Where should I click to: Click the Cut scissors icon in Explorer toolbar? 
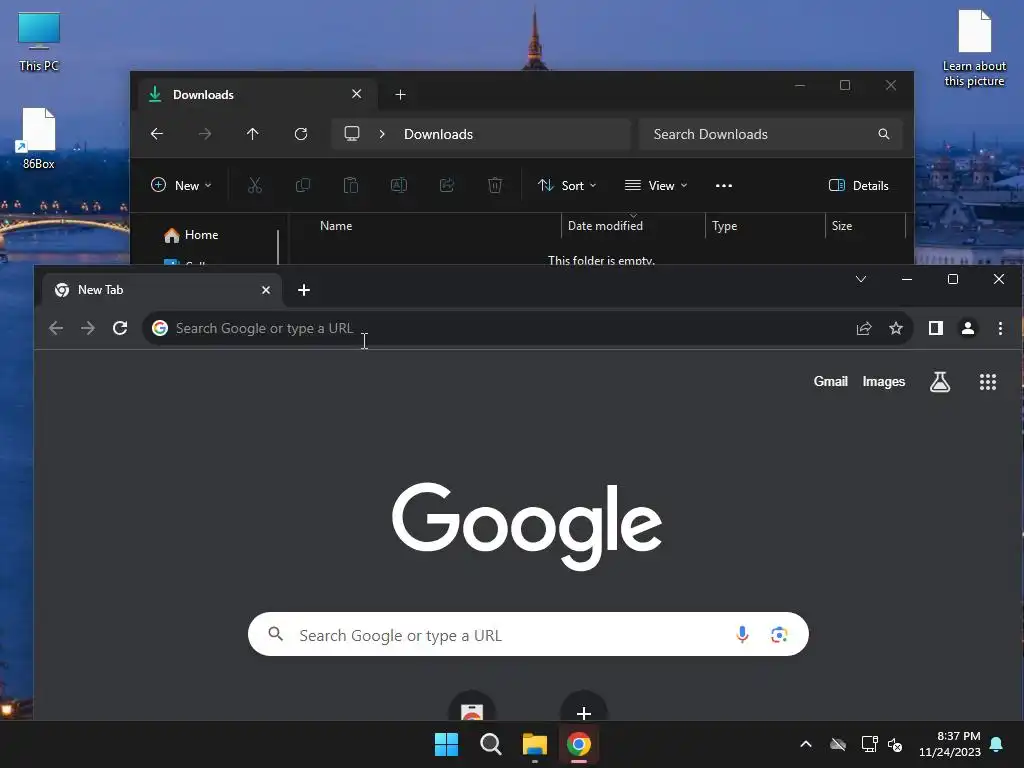[255, 185]
